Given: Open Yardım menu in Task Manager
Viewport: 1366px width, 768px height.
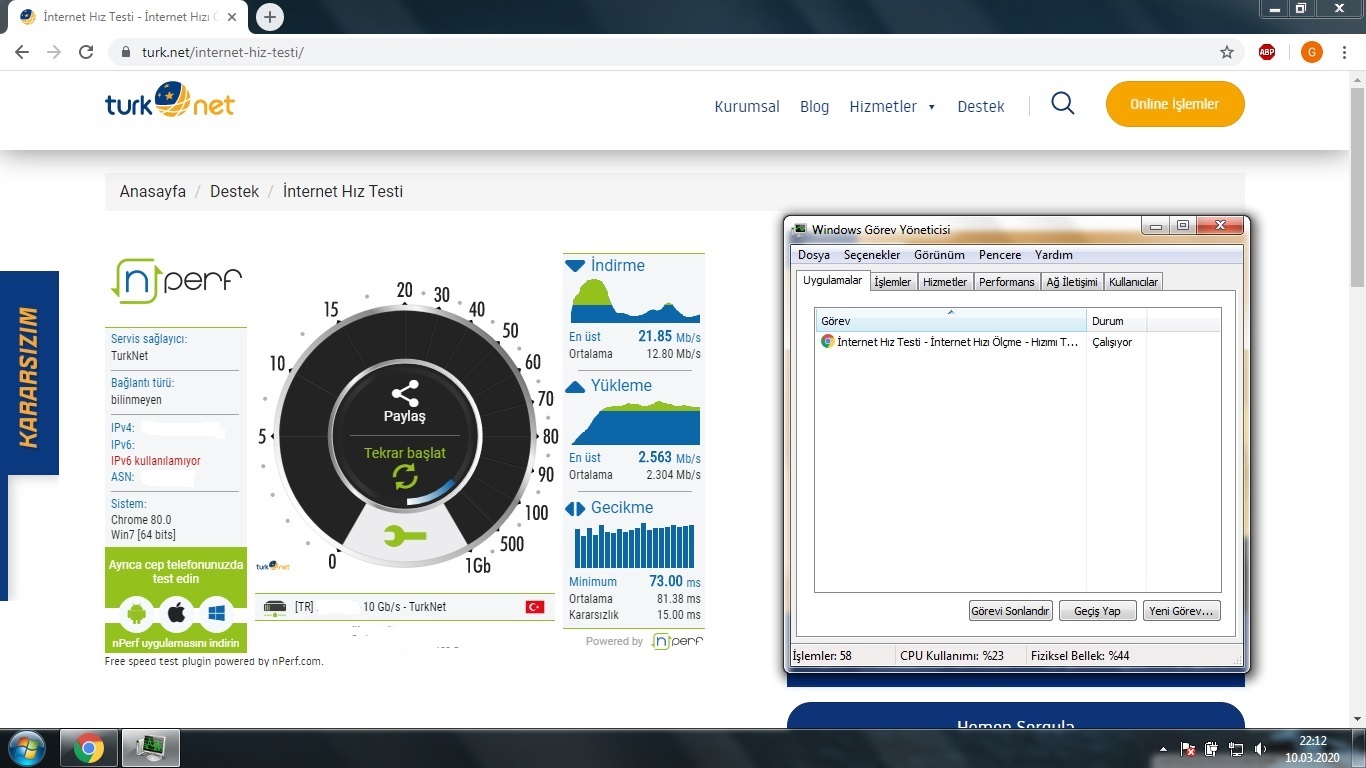Looking at the screenshot, I should click(1054, 255).
